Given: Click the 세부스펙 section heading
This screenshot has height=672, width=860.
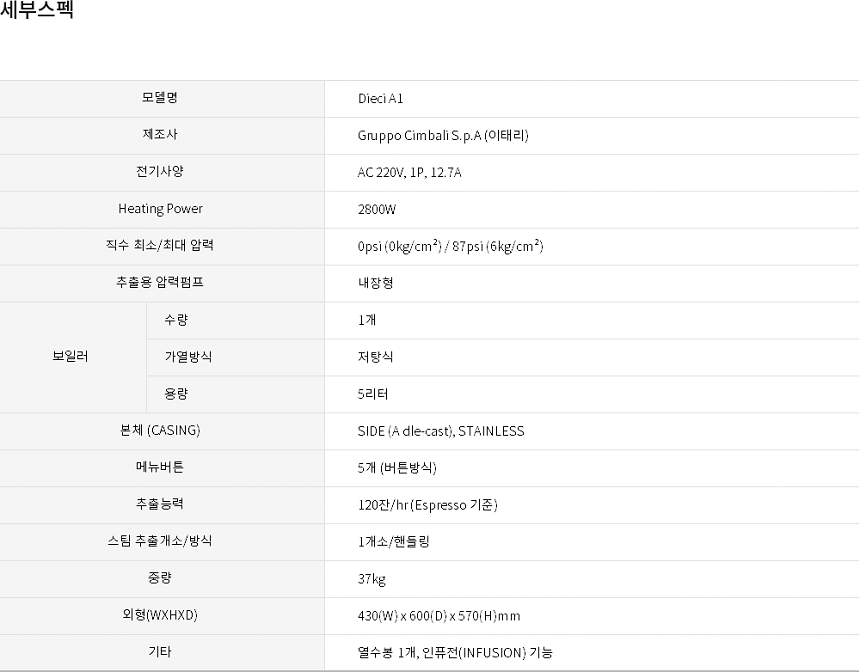Looking at the screenshot, I should pos(36,12).
